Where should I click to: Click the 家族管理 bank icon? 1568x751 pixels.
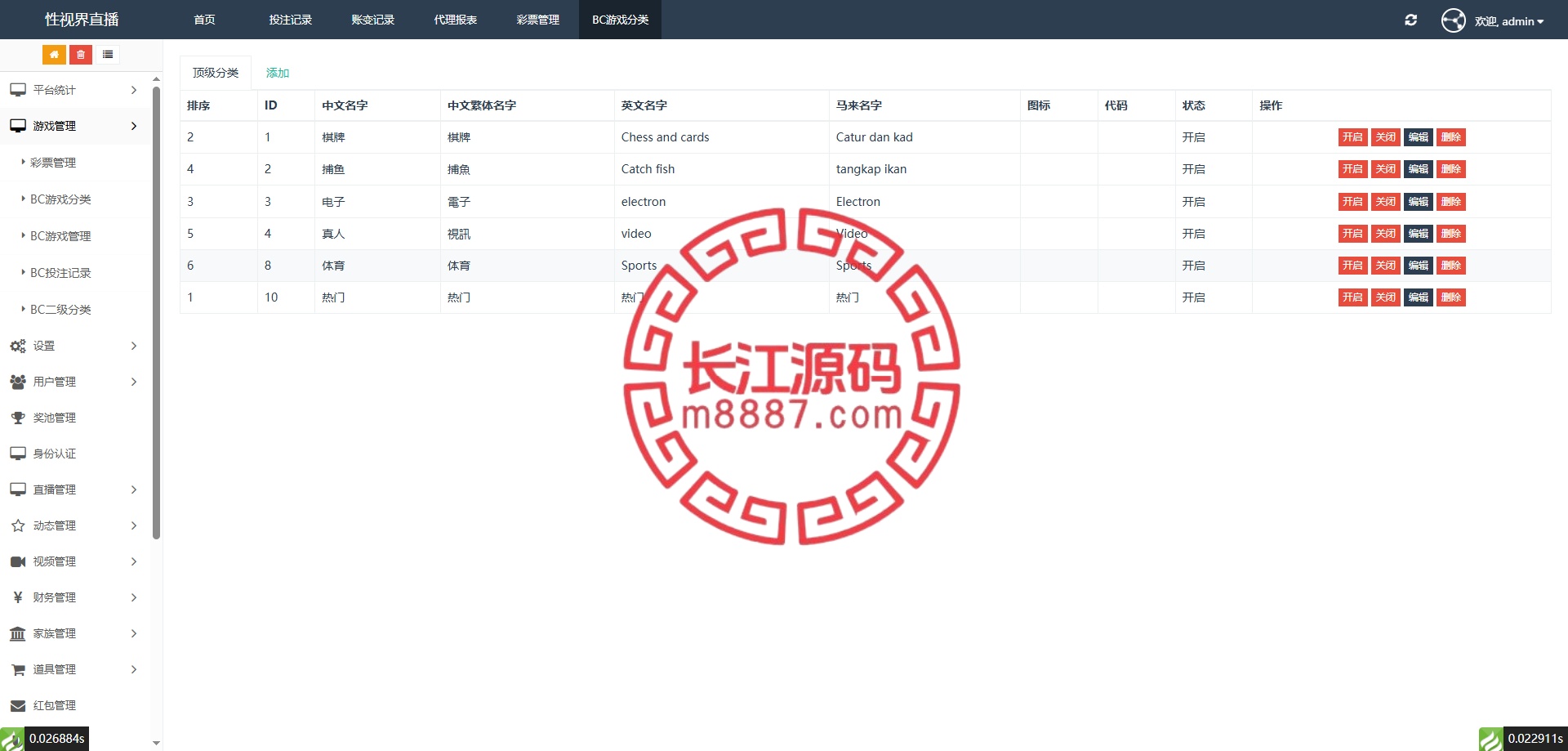coord(18,633)
